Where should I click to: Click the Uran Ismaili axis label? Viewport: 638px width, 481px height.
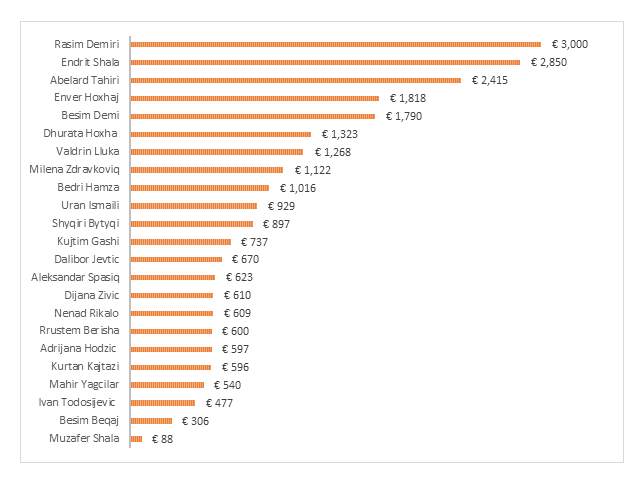click(x=90, y=205)
